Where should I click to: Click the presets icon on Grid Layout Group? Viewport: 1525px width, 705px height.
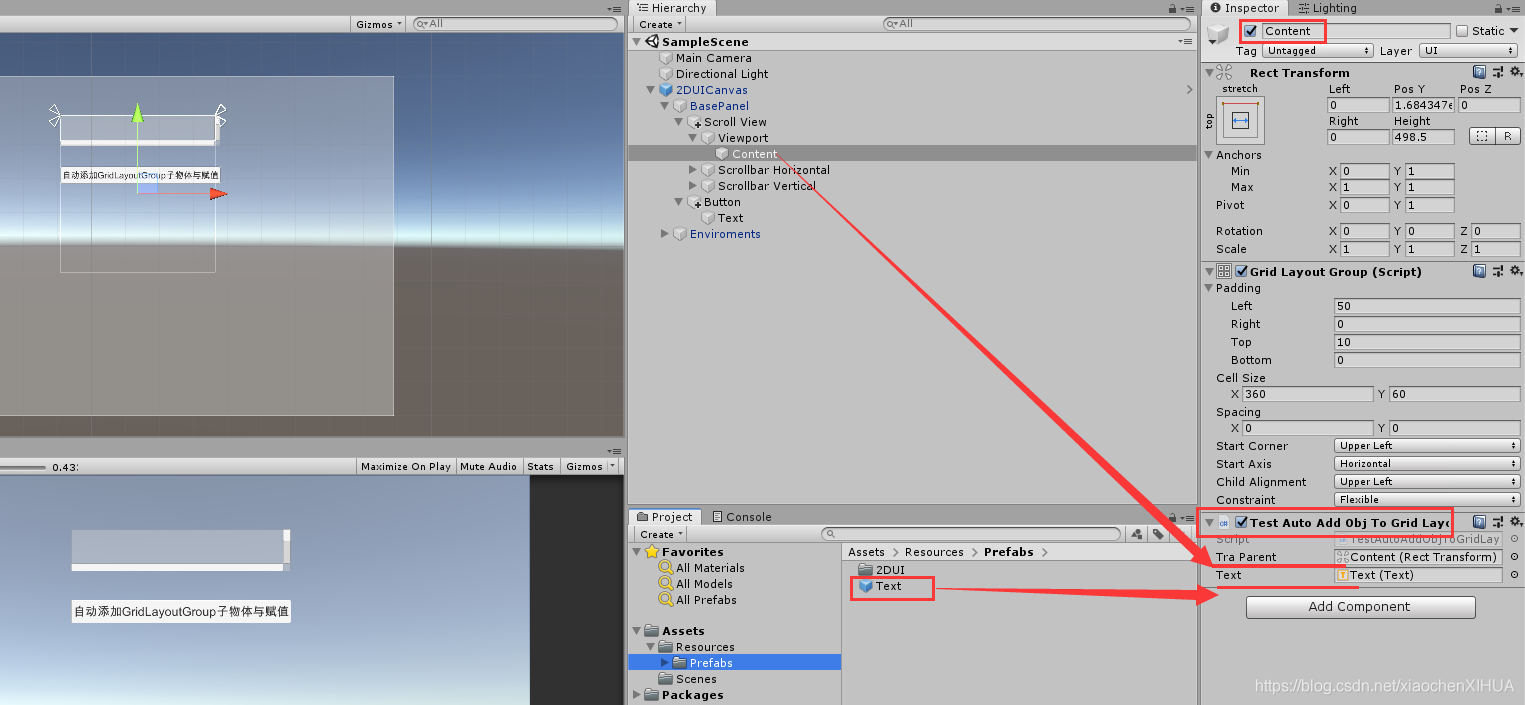[x=1498, y=270]
